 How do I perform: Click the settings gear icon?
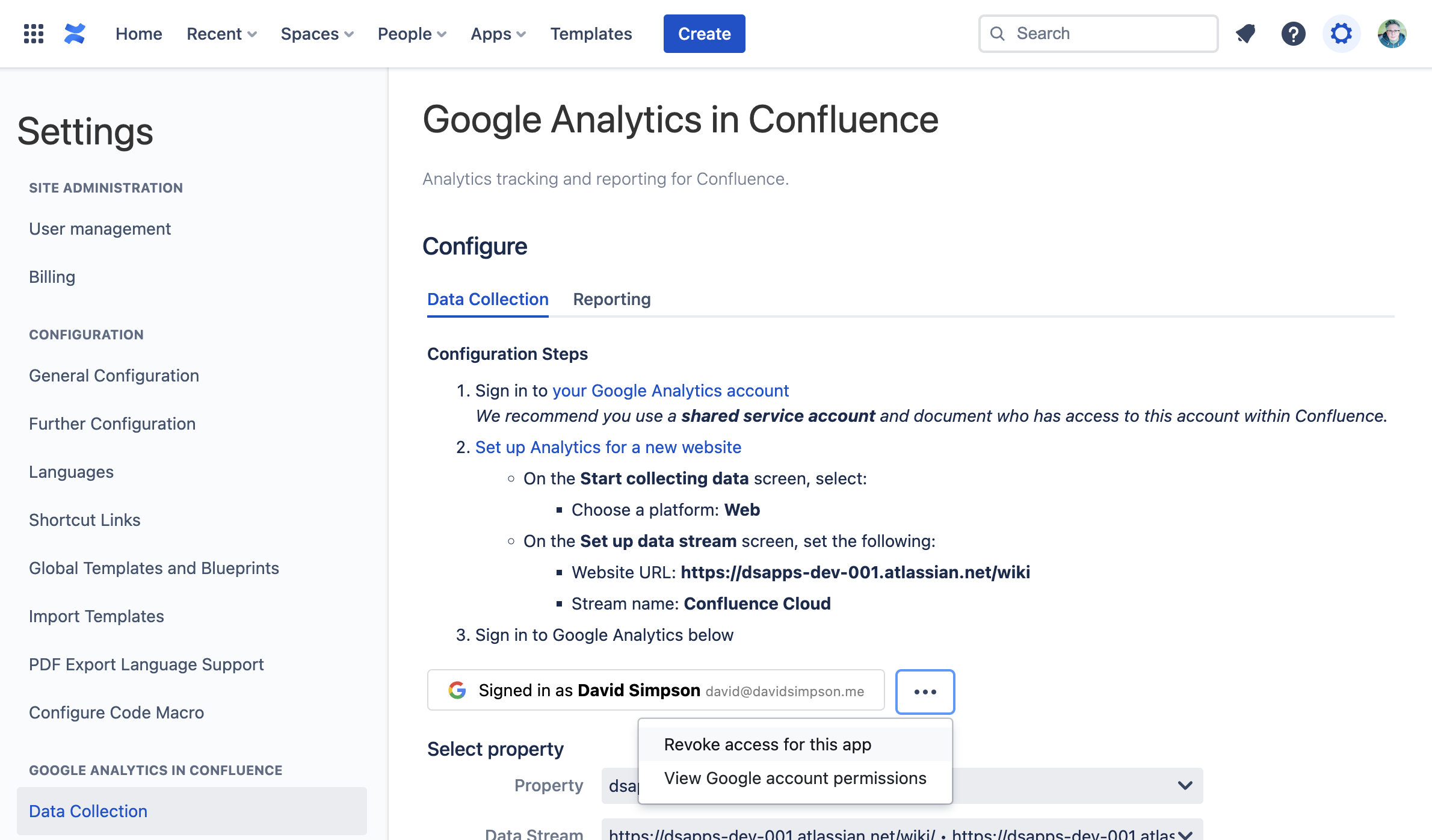pos(1341,34)
